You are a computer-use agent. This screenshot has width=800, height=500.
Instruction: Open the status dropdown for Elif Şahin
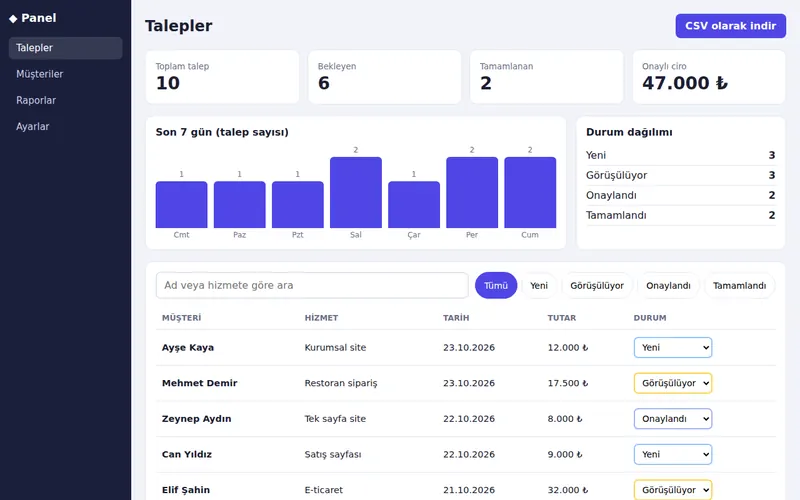[x=673, y=490]
